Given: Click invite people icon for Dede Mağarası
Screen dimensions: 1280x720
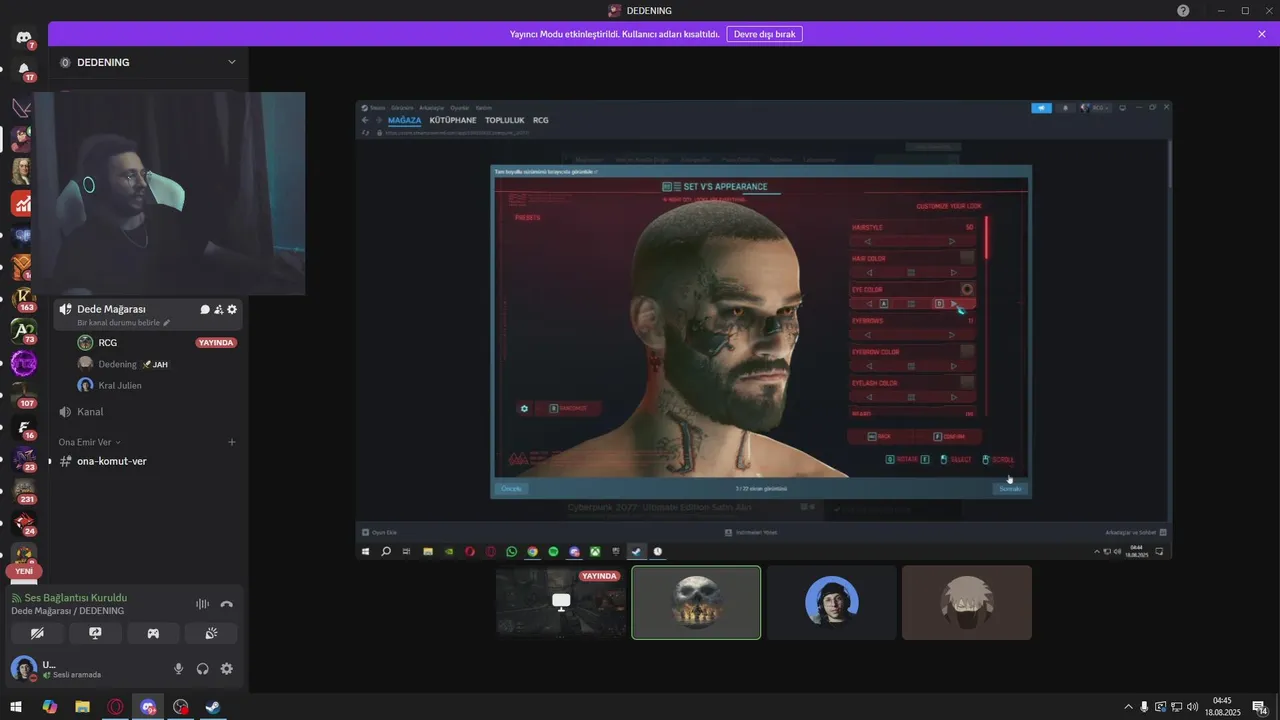Looking at the screenshot, I should tap(218, 309).
